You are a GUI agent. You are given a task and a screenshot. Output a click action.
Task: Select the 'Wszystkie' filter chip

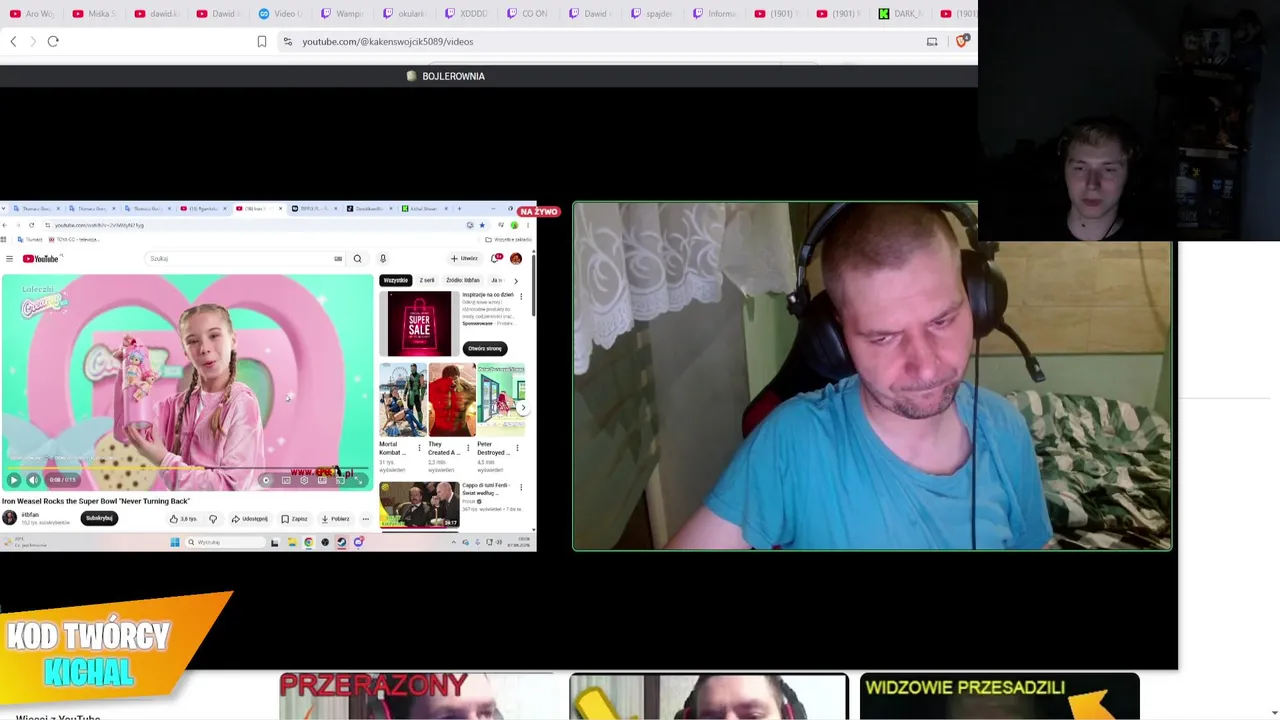[396, 281]
